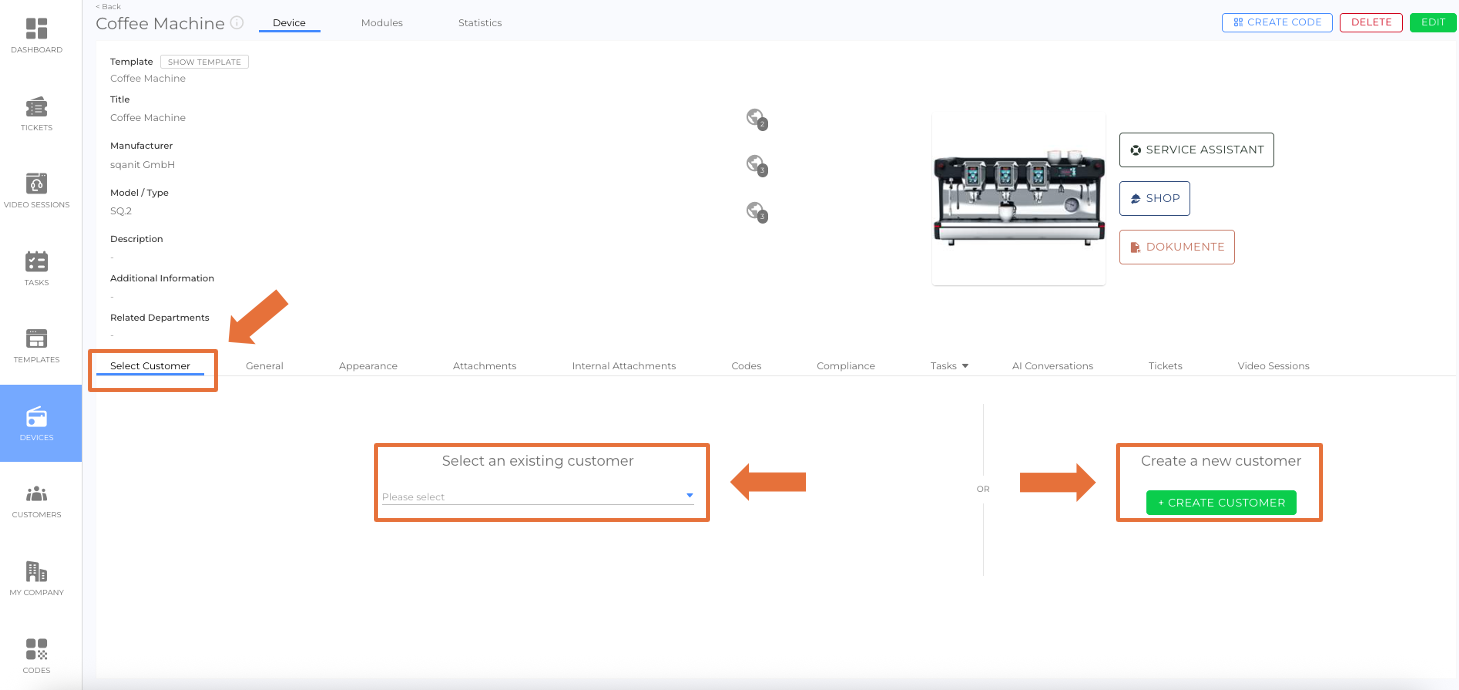
Task: Go to Tickets in the sidebar
Action: point(36,108)
